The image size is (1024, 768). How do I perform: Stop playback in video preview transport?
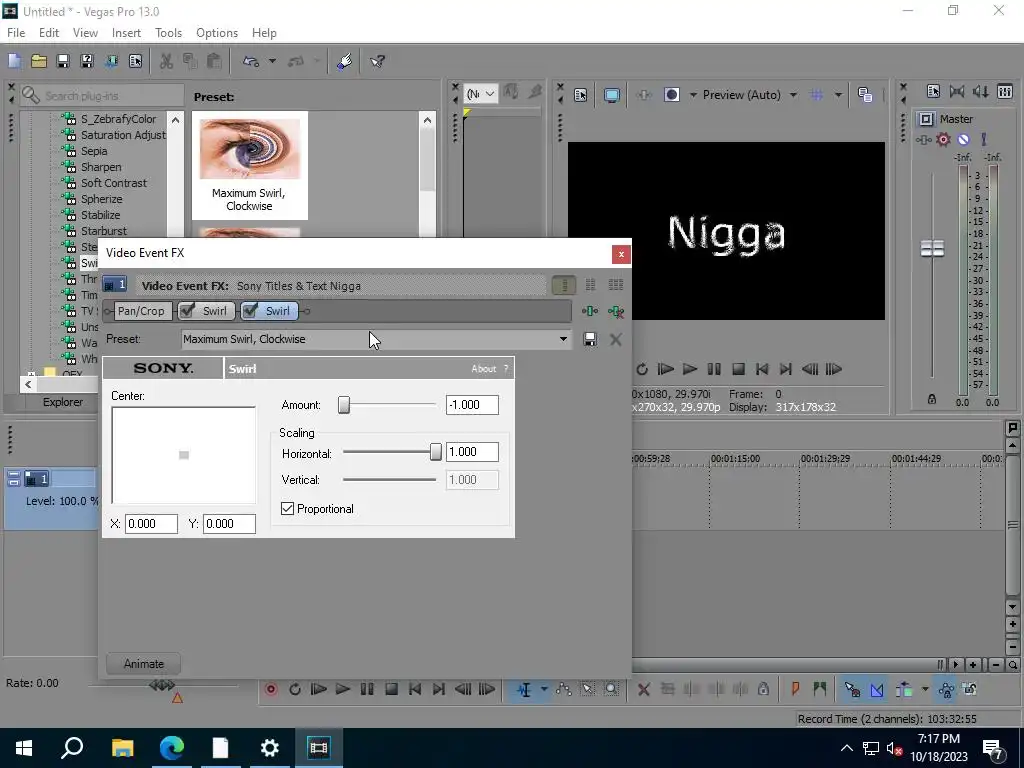[739, 369]
